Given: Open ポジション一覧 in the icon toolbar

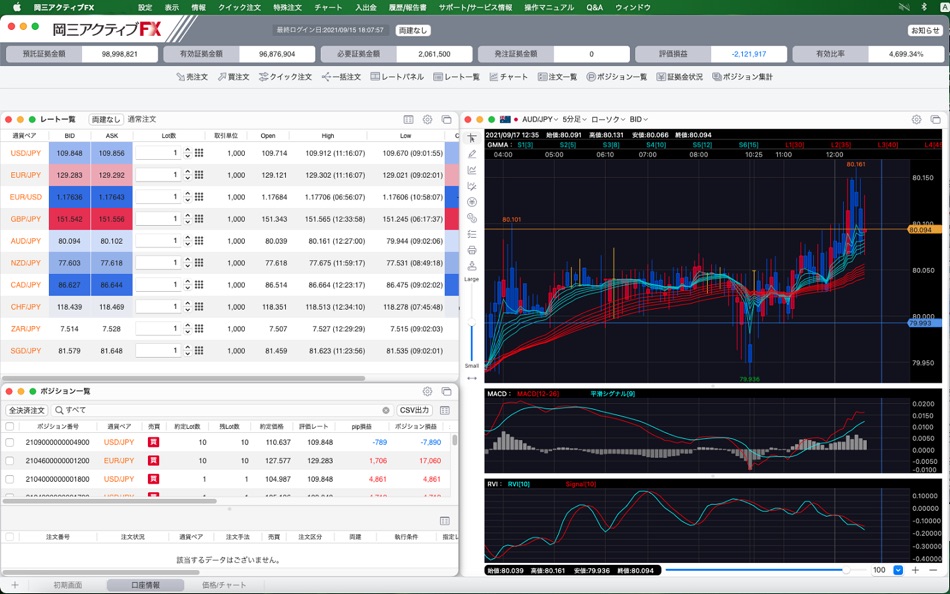Looking at the screenshot, I should (617, 77).
